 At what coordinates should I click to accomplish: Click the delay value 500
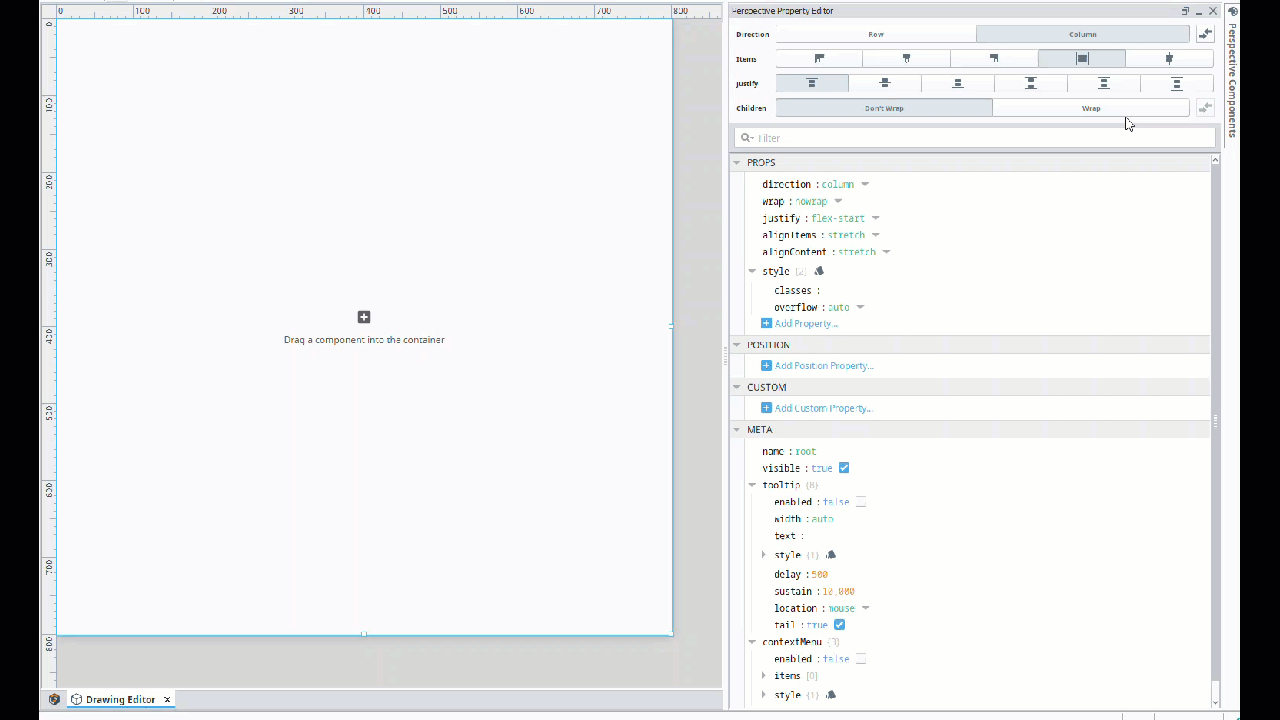click(819, 575)
